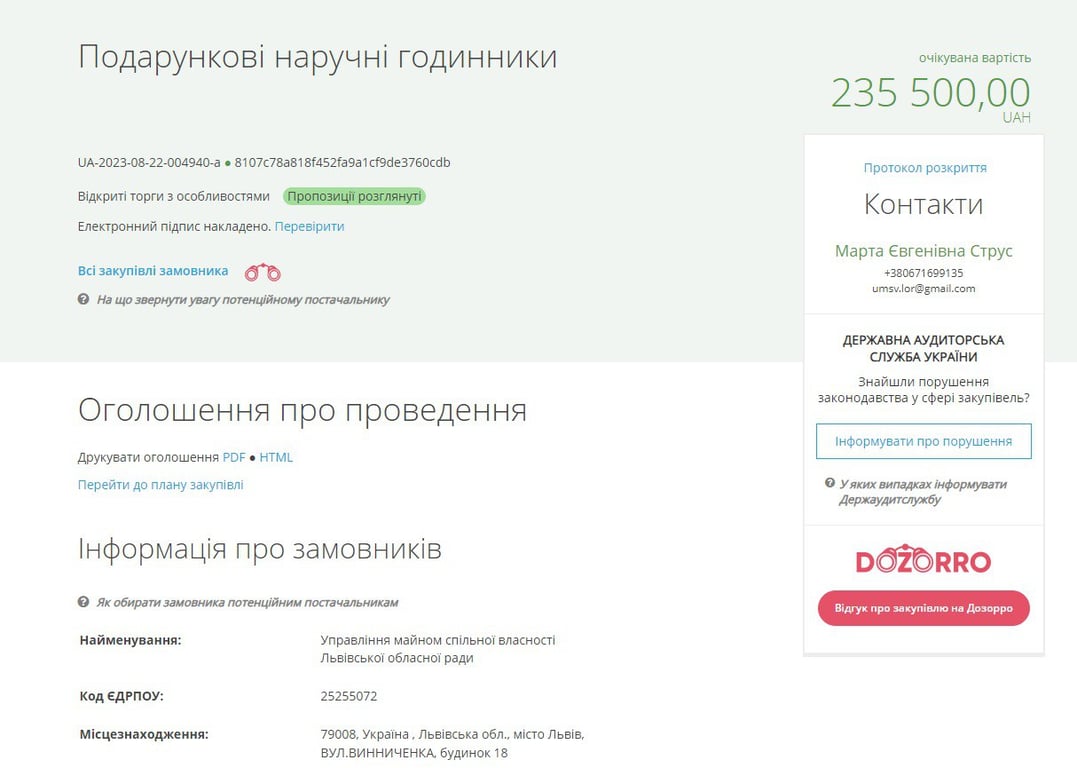Click the green "Пропозиції розглянуті" status badge

[x=353, y=196]
